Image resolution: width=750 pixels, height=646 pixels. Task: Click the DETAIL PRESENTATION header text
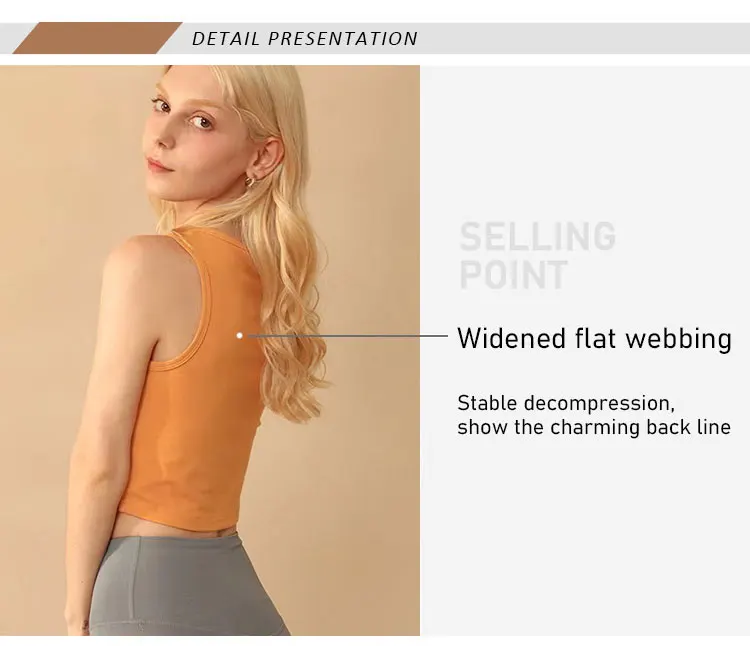[x=305, y=39]
